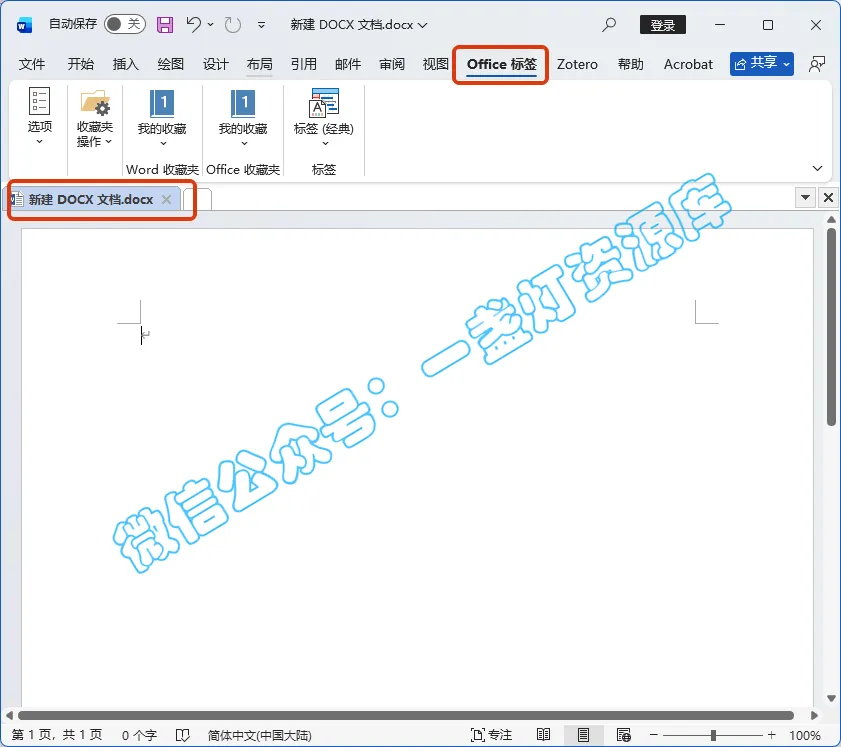Click the 共享 share button
Viewport: 841px width, 747px height.
point(761,64)
